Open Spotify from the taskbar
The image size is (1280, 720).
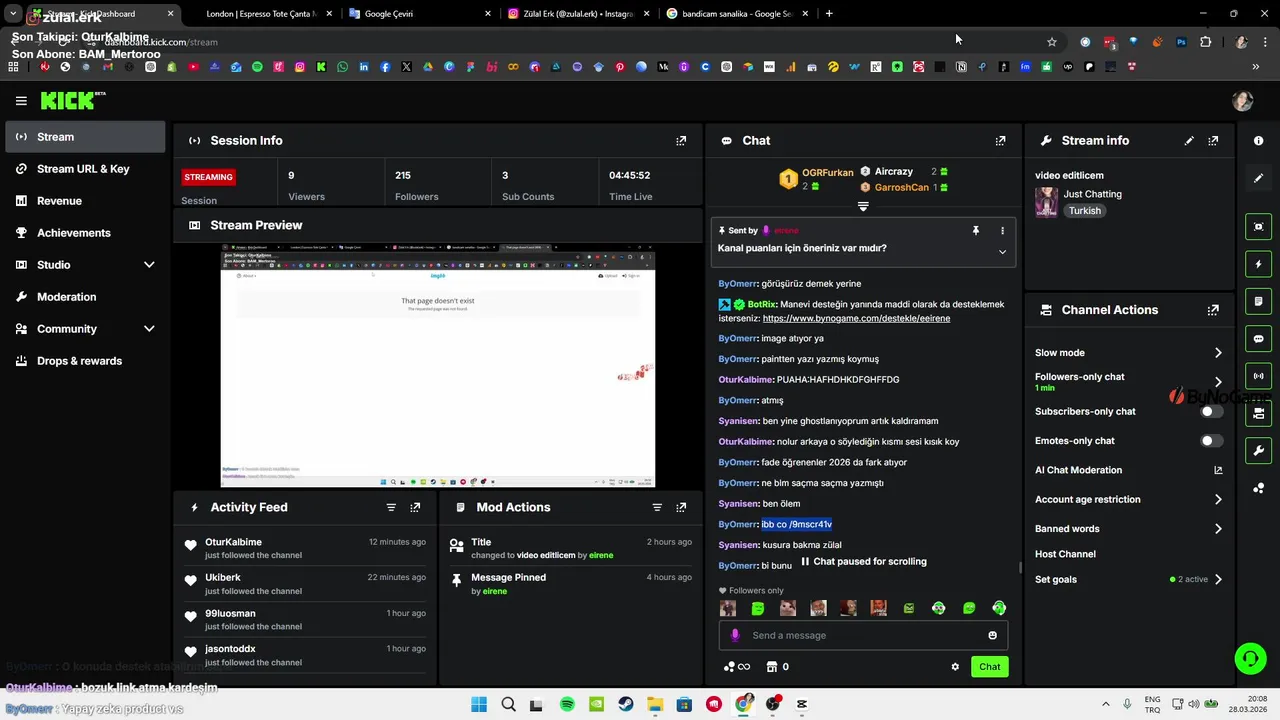pos(567,704)
